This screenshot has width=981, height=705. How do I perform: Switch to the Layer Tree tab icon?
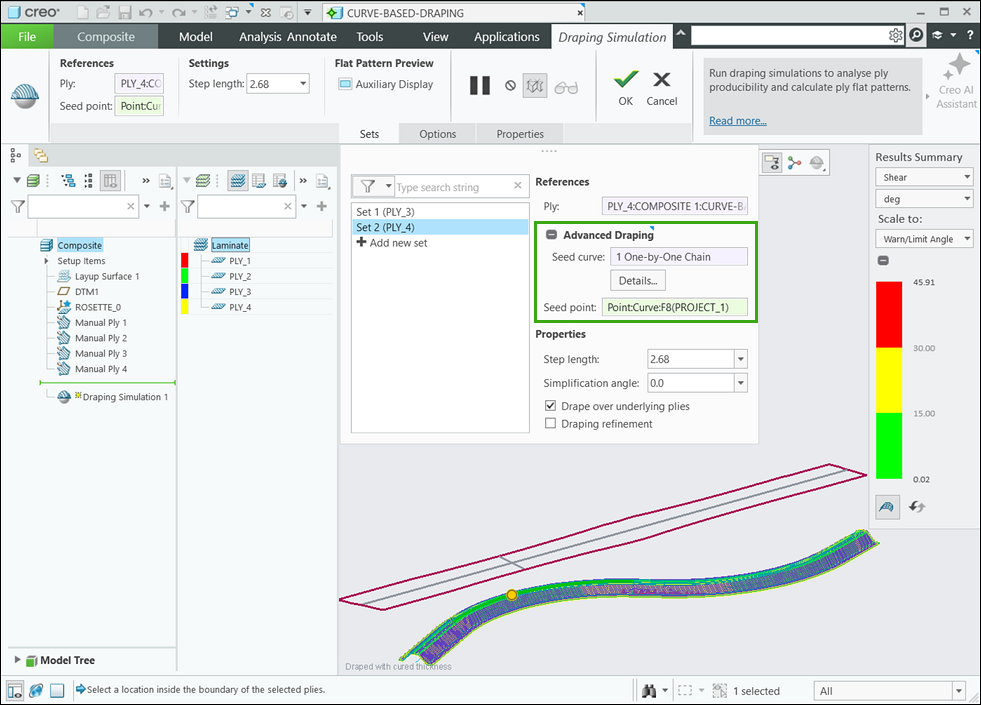41,155
